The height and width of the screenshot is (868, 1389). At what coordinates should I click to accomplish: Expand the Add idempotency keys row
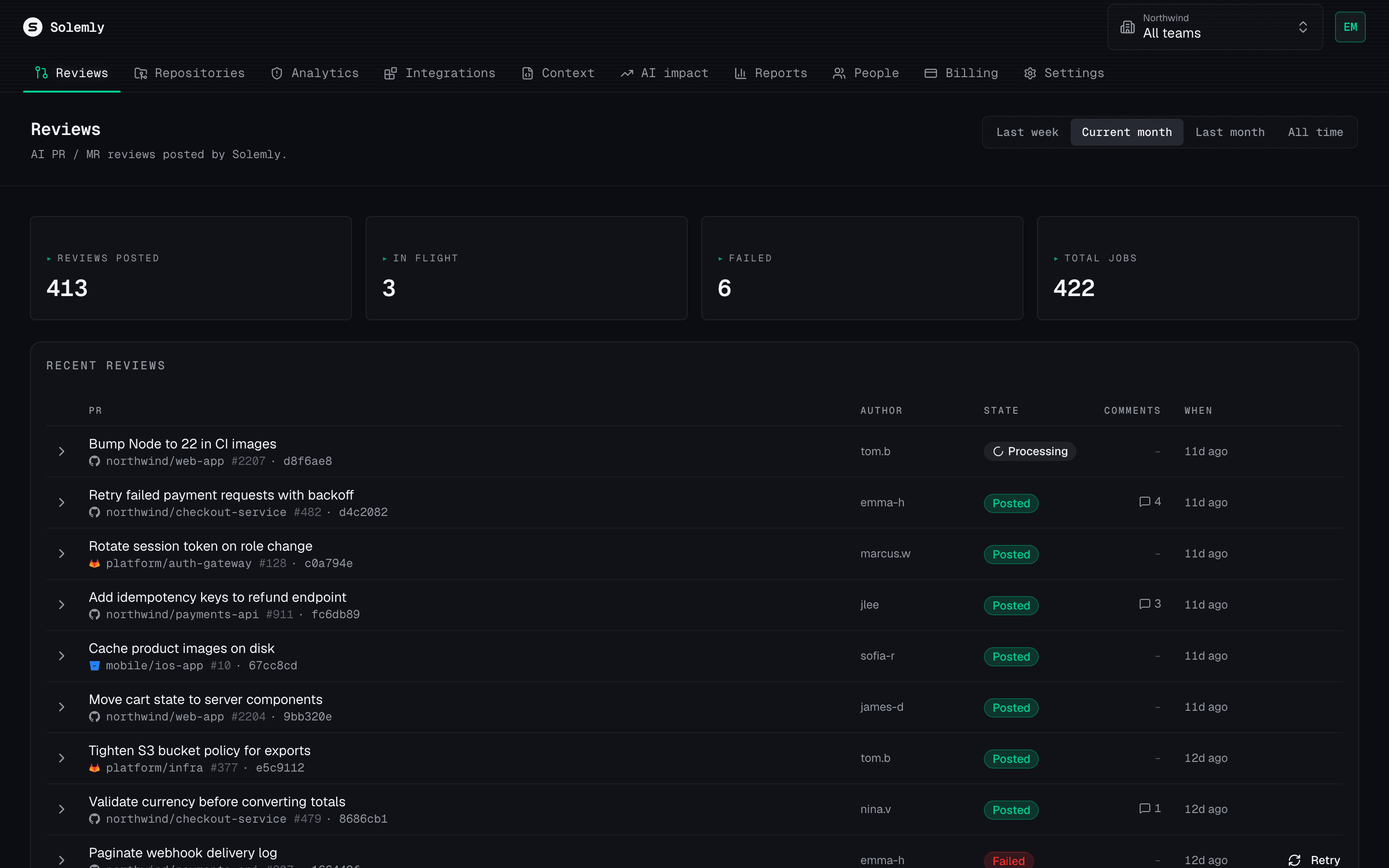pos(61,605)
